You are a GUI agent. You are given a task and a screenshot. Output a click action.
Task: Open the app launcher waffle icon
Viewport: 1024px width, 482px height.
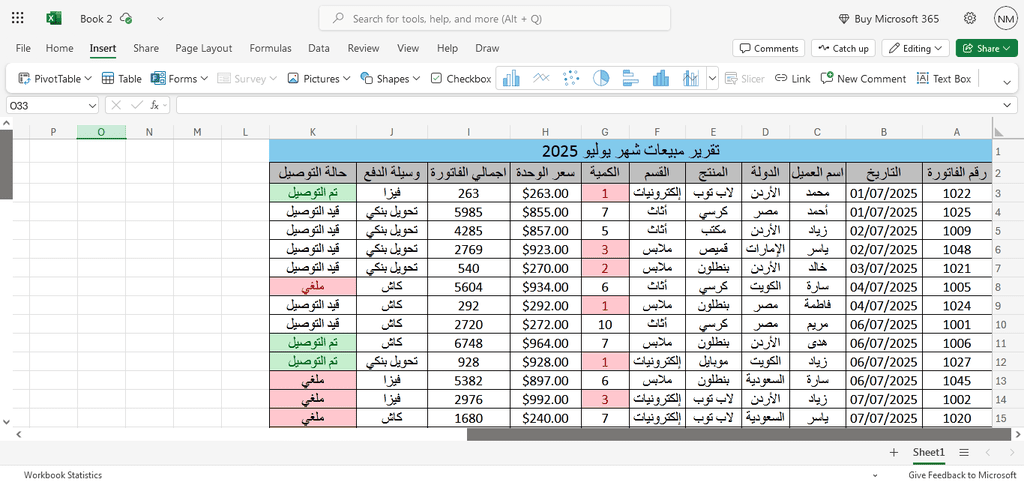pyautogui.click(x=18, y=18)
